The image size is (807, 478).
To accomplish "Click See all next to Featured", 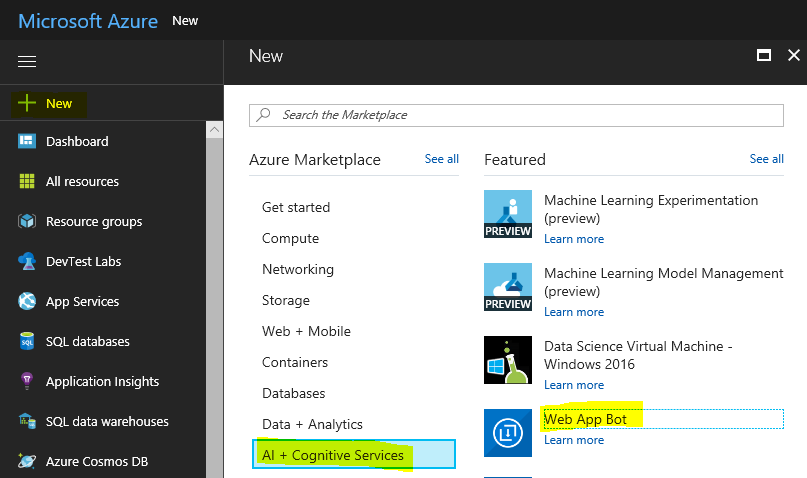I will (766, 159).
